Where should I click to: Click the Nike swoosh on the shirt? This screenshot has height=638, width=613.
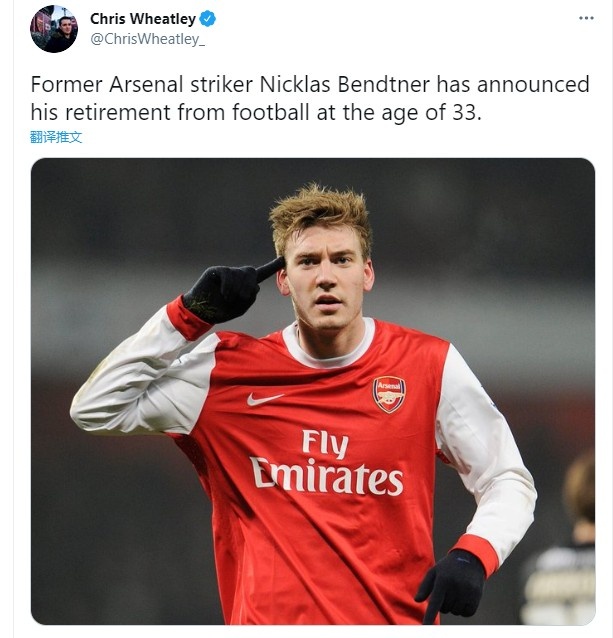click(265, 398)
